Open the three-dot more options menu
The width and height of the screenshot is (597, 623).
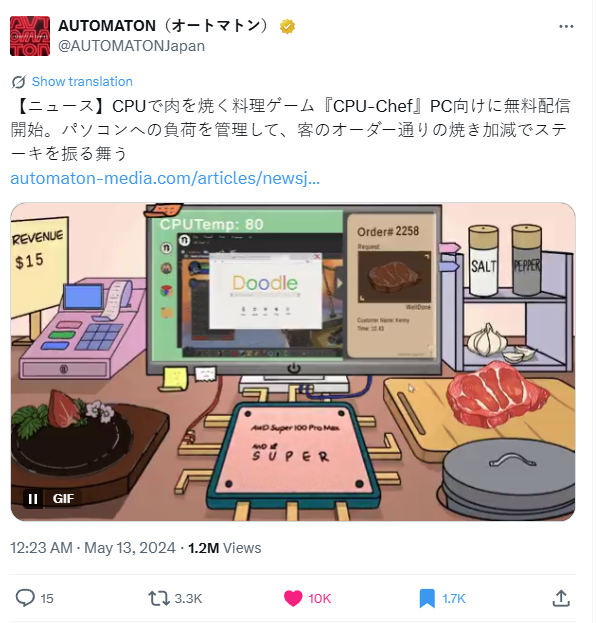pyautogui.click(x=566, y=26)
